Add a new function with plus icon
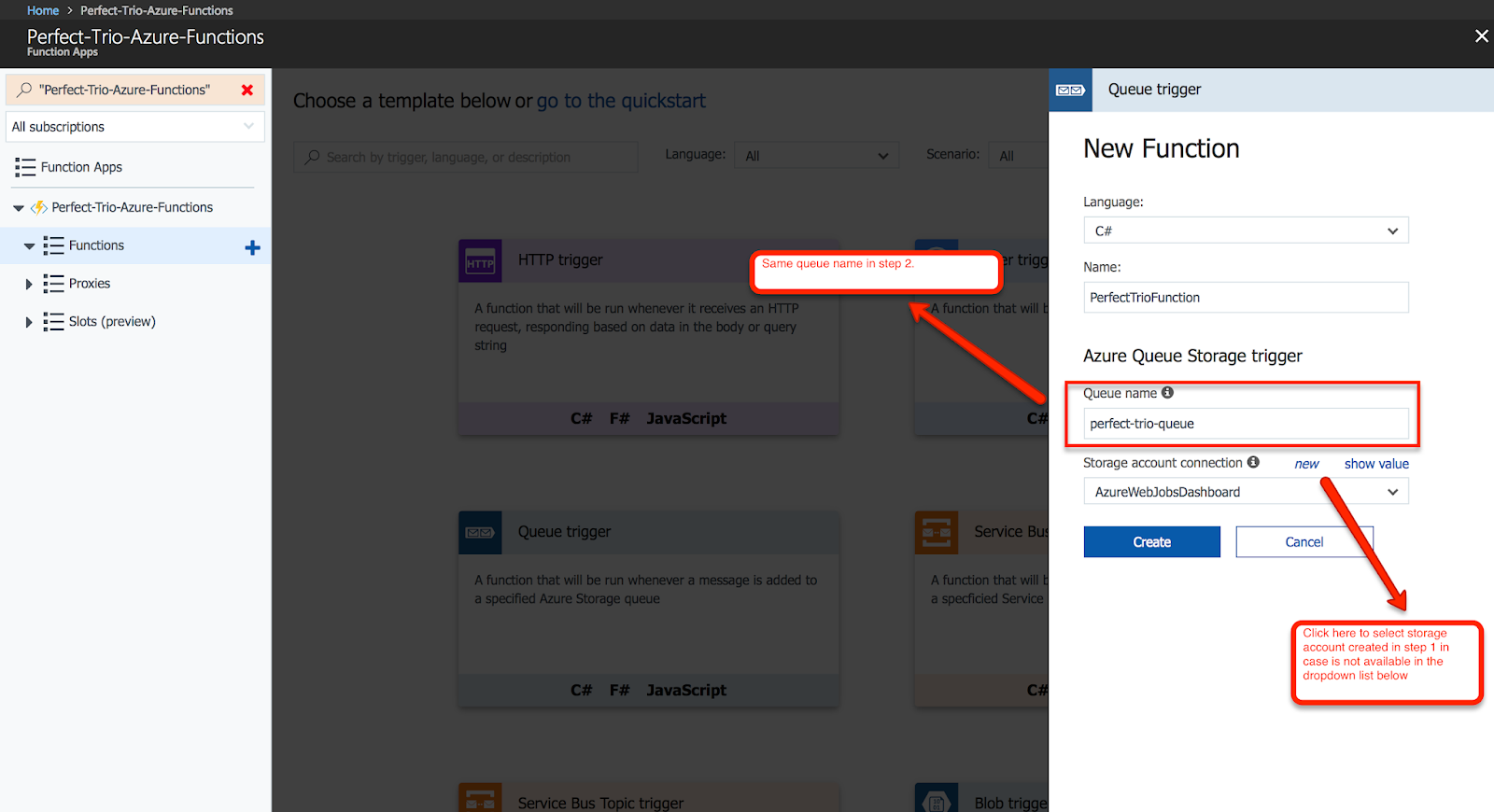The image size is (1494, 812). click(252, 247)
